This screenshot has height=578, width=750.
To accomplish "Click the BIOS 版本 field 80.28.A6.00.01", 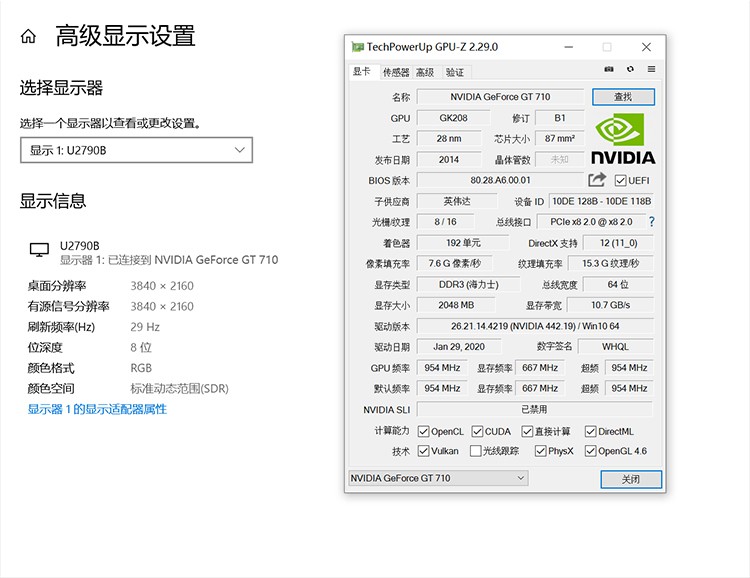I will pos(500,180).
